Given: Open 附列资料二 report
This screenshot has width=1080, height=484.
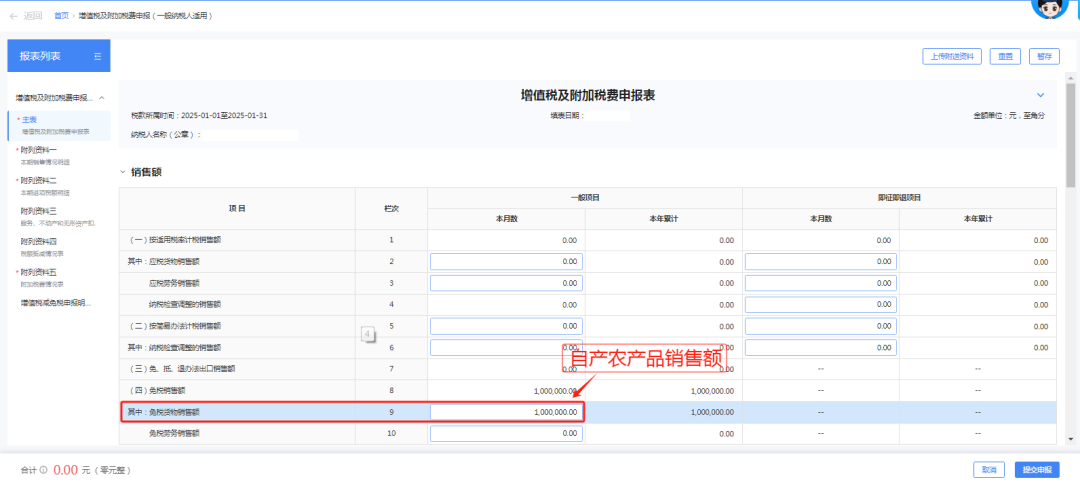Looking at the screenshot, I should 39,181.
